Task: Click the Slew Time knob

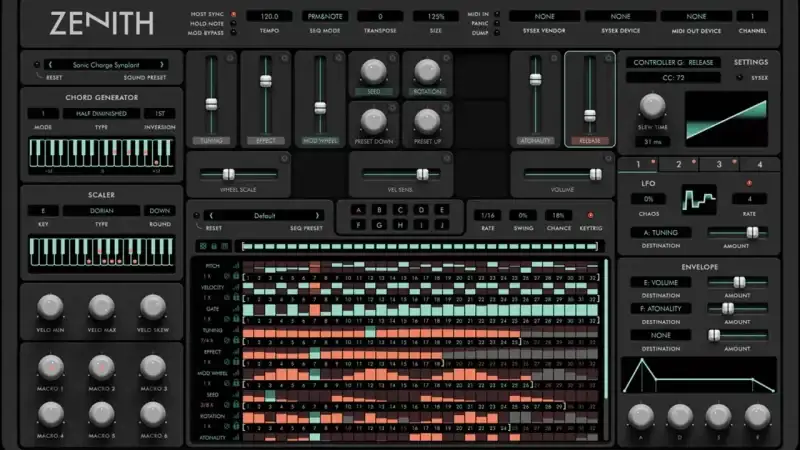Action: point(652,106)
